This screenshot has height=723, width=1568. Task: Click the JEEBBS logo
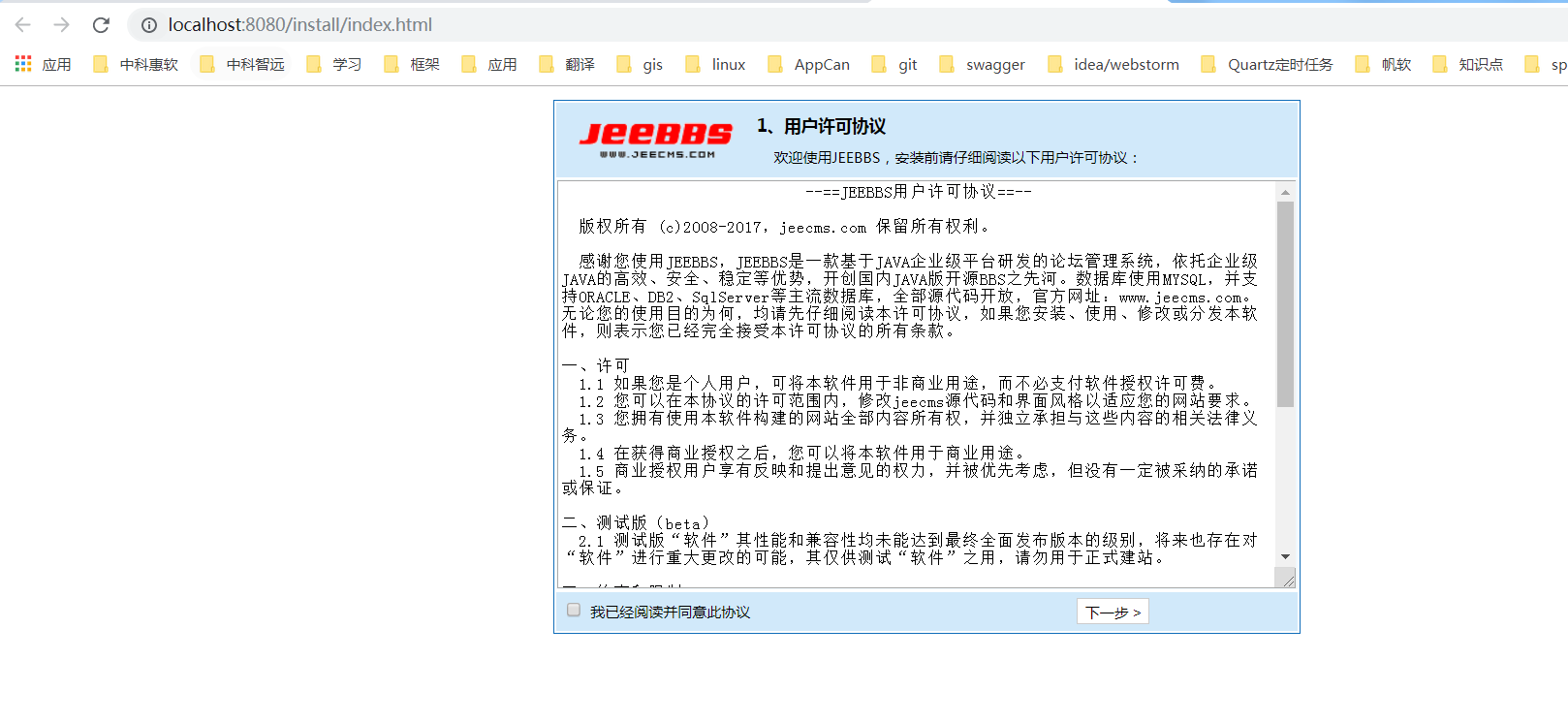pyautogui.click(x=656, y=140)
